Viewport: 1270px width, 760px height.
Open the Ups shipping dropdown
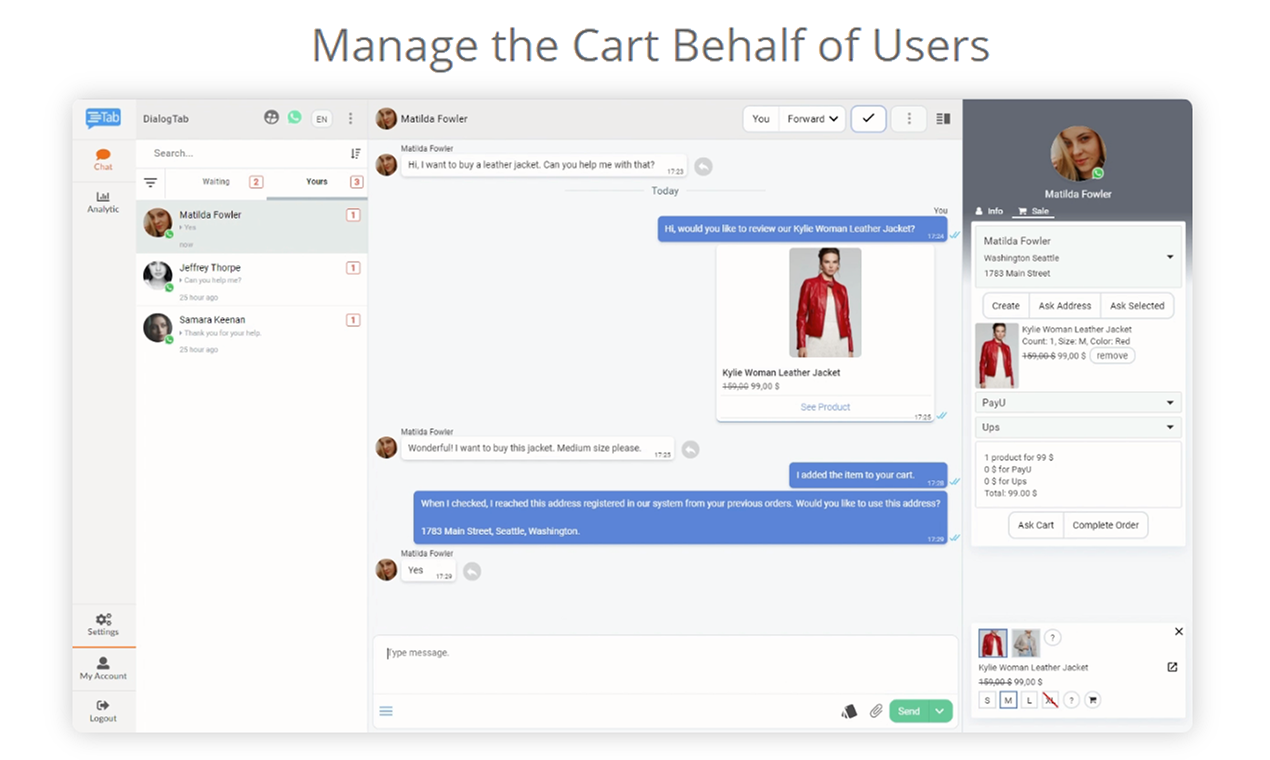pyautogui.click(x=1078, y=427)
